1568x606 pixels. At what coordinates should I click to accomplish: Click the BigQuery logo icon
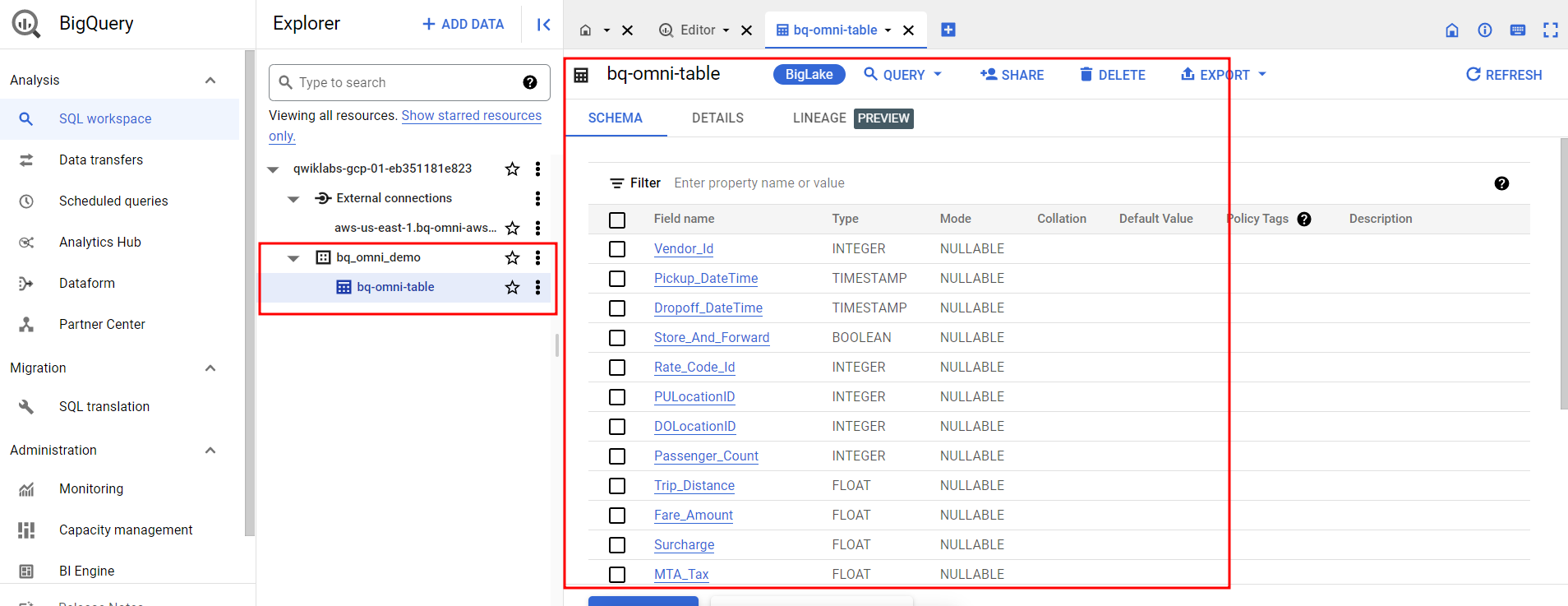coord(26,24)
